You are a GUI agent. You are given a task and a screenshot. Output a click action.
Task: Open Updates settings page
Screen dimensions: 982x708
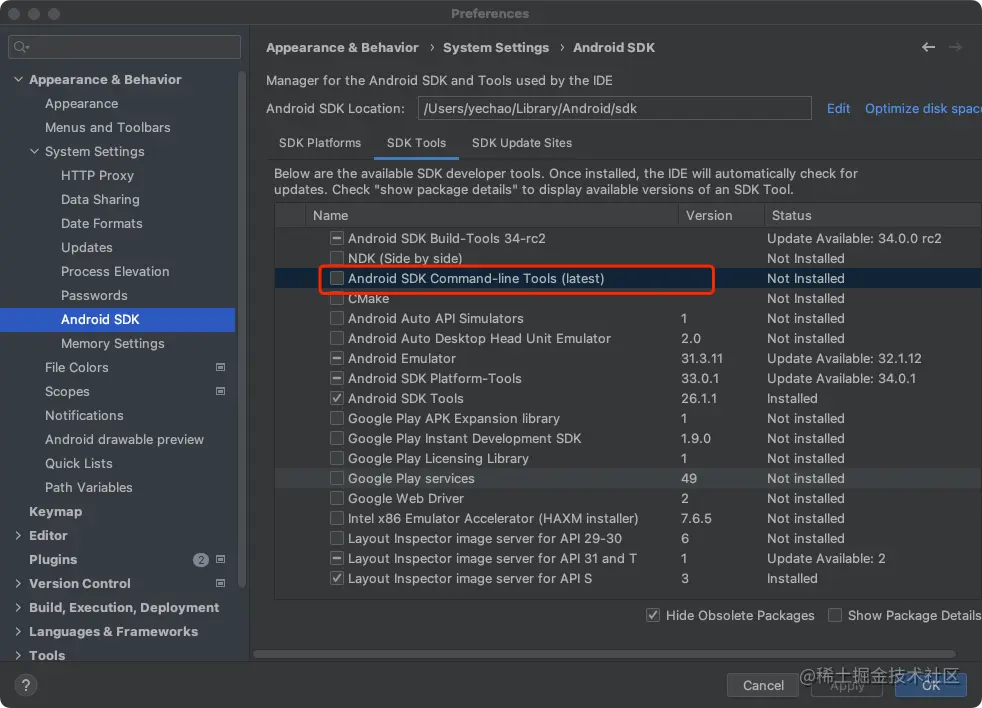point(86,247)
